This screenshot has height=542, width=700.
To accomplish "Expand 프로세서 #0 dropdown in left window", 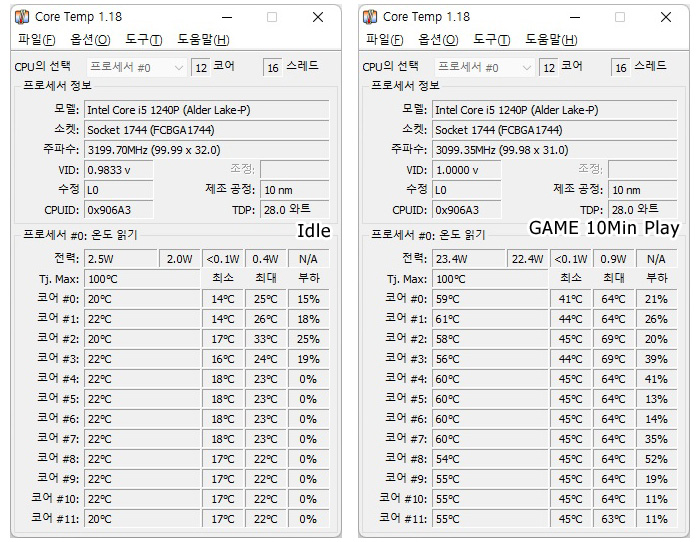I will coord(137,68).
